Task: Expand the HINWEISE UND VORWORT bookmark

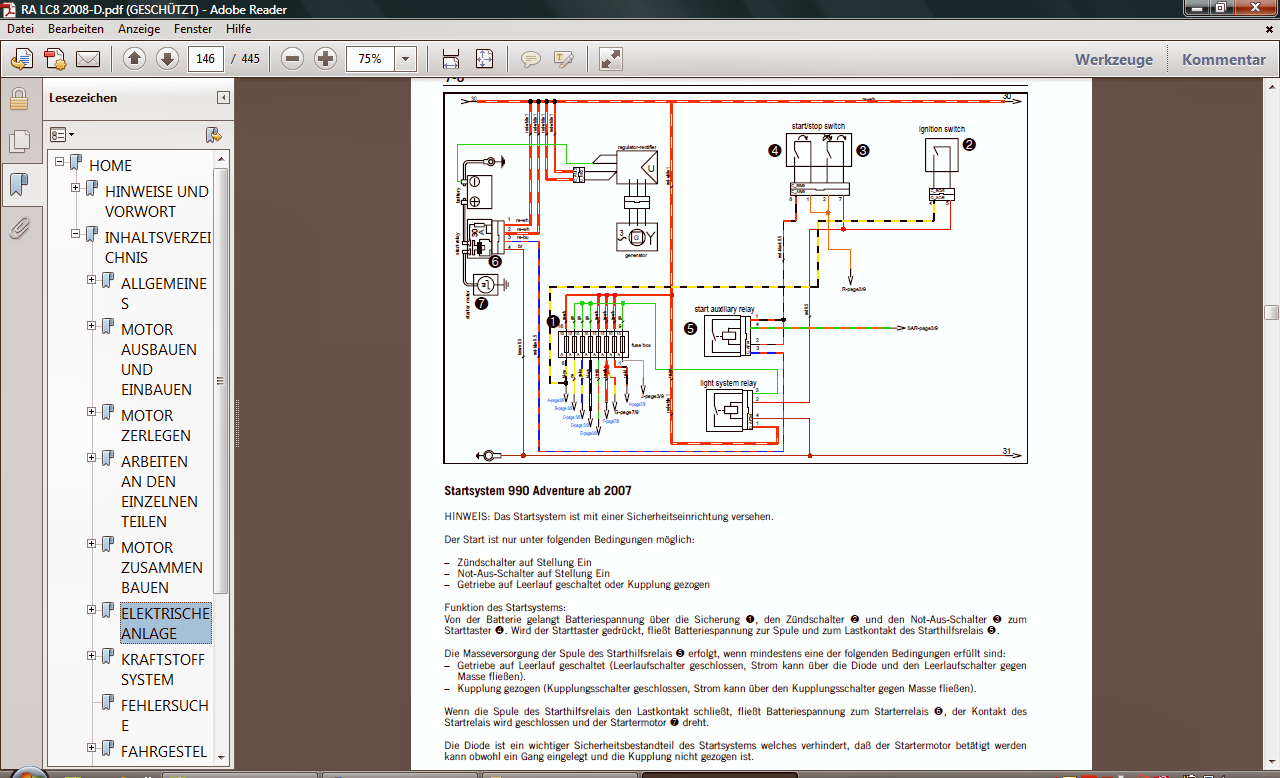Action: pos(76,188)
